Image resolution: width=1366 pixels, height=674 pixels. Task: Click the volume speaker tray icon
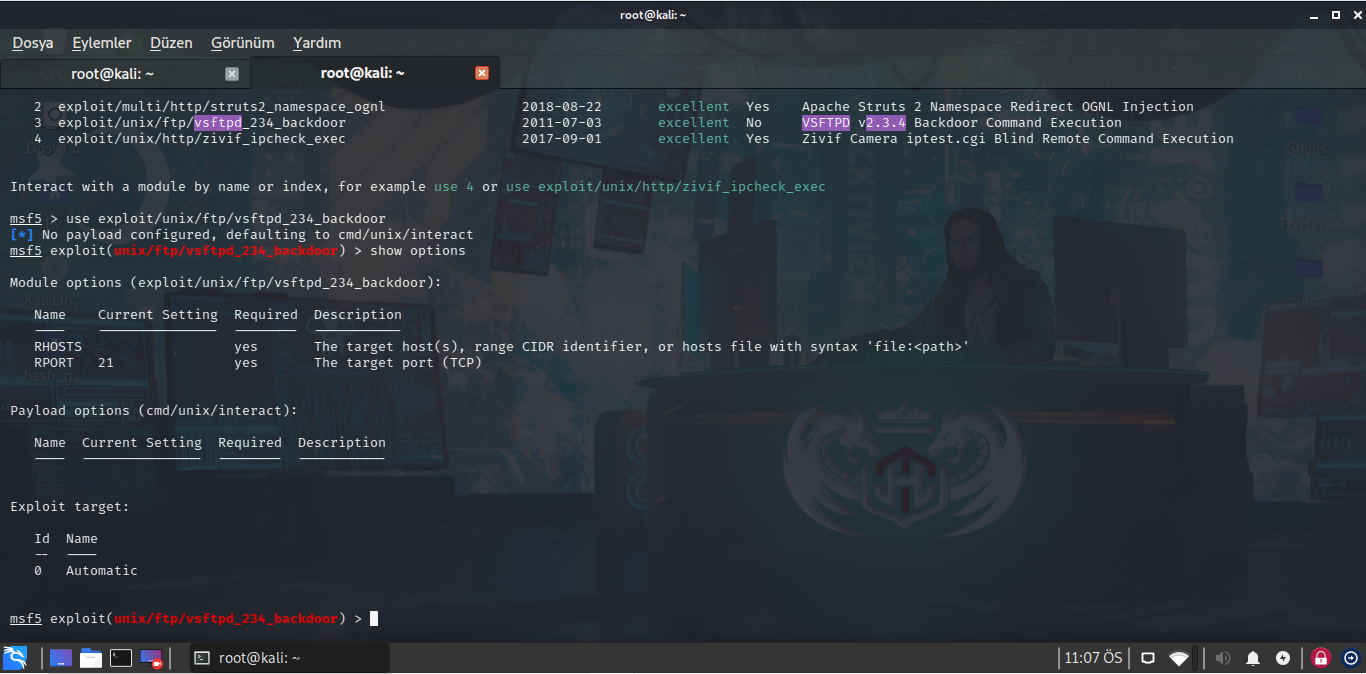coord(1222,658)
